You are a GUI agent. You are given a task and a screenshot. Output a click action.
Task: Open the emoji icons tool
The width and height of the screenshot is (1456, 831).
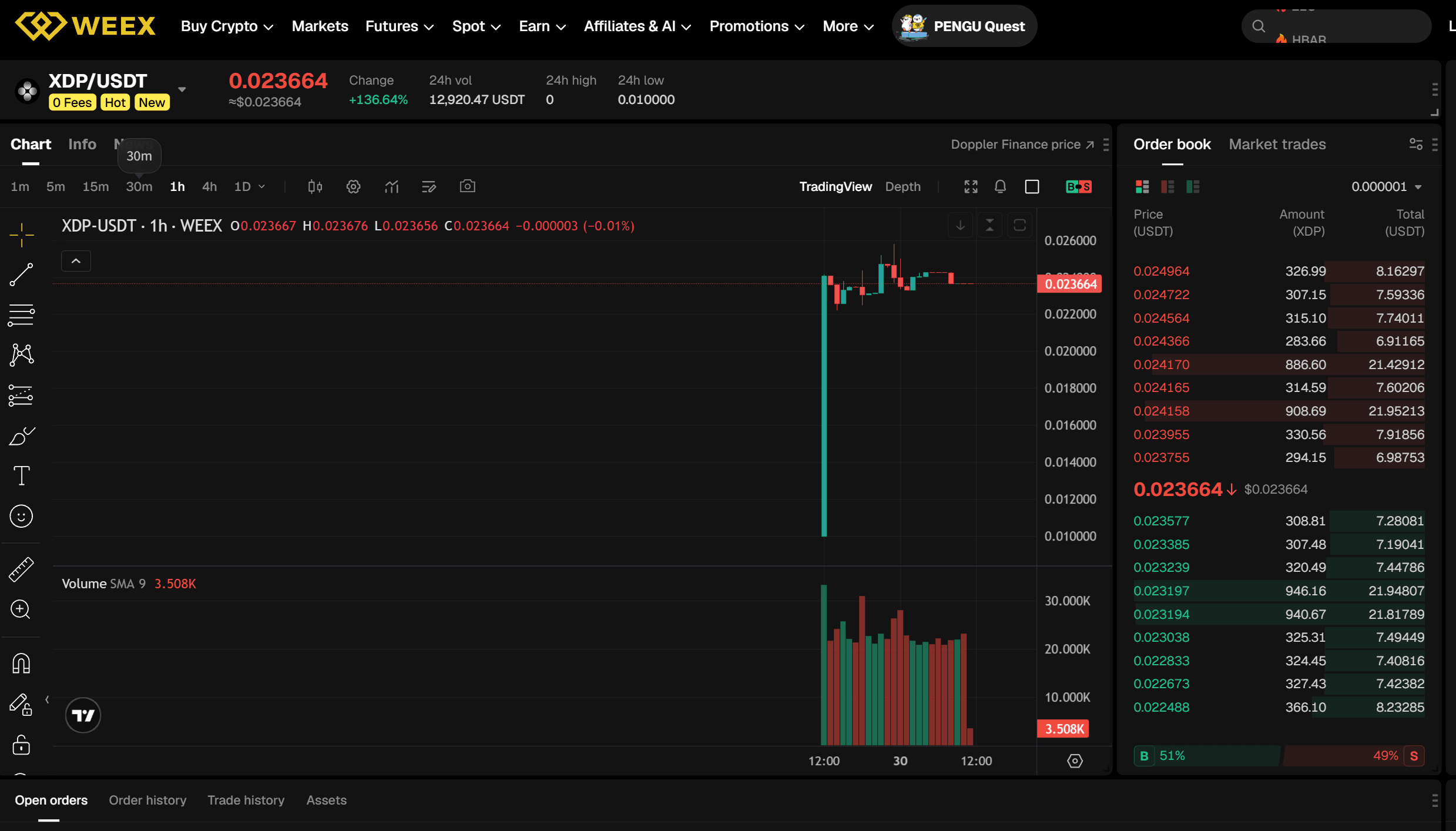[22, 516]
